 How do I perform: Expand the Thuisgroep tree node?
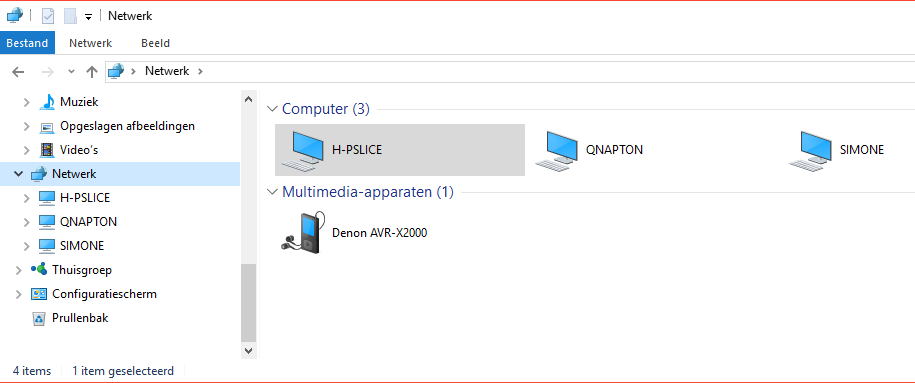(18, 270)
